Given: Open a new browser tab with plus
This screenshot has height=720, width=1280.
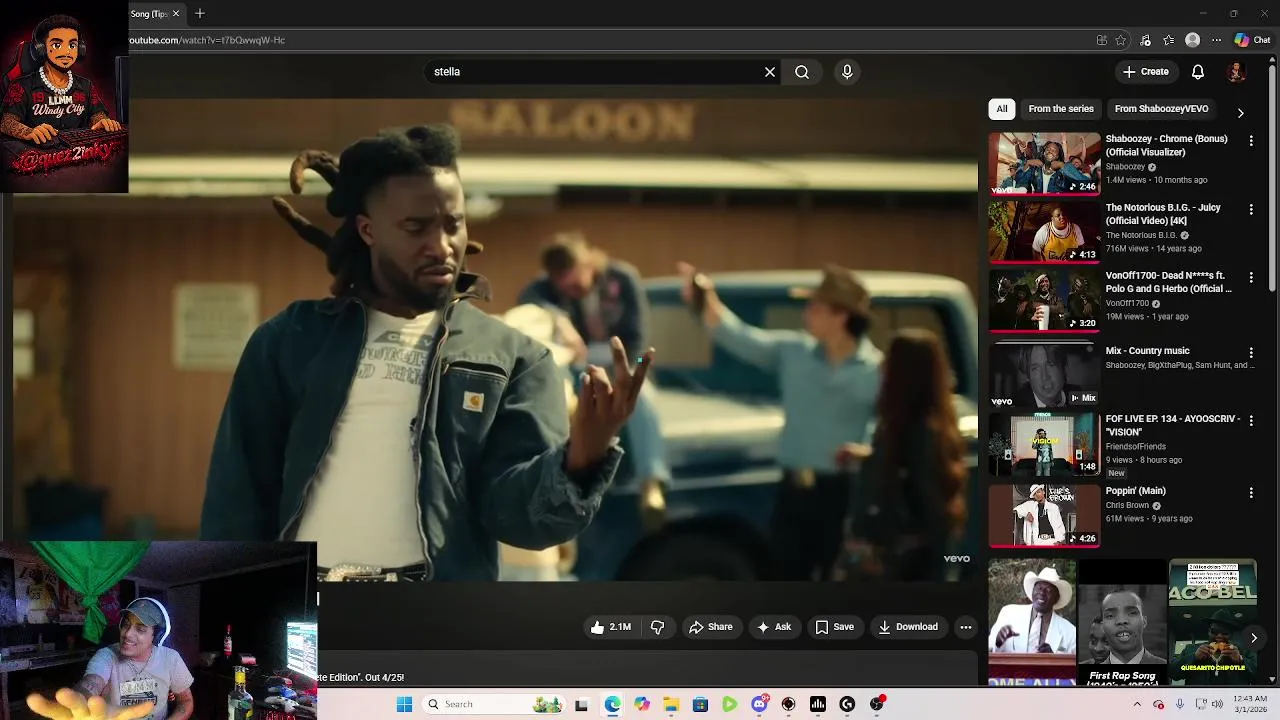Looking at the screenshot, I should 200,14.
